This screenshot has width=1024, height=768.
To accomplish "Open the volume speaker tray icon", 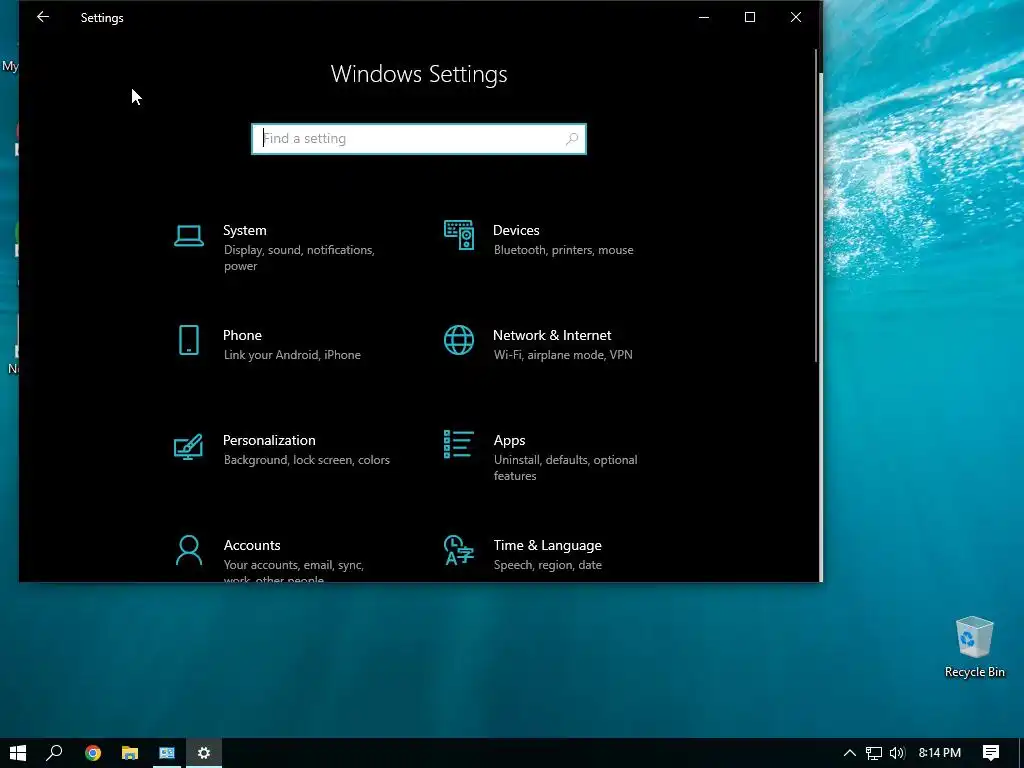I will point(897,753).
